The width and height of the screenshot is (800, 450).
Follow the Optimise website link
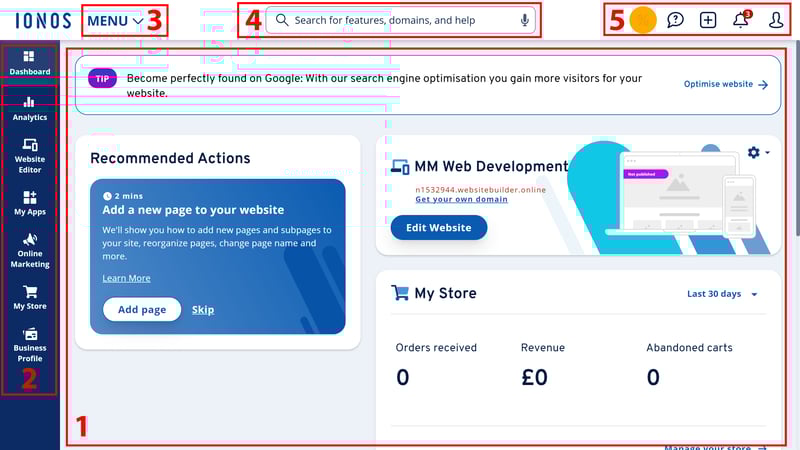726,84
